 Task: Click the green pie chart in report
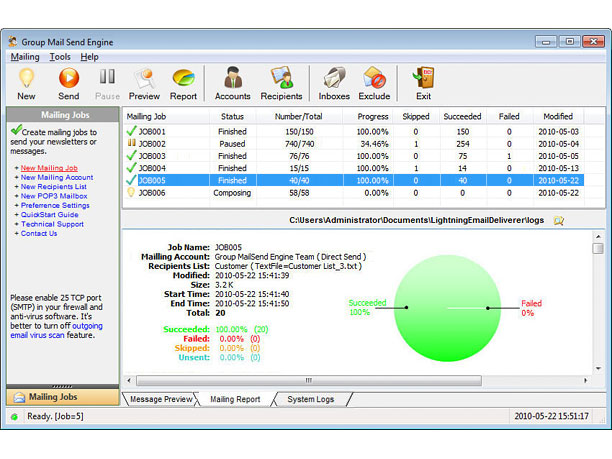tap(447, 308)
